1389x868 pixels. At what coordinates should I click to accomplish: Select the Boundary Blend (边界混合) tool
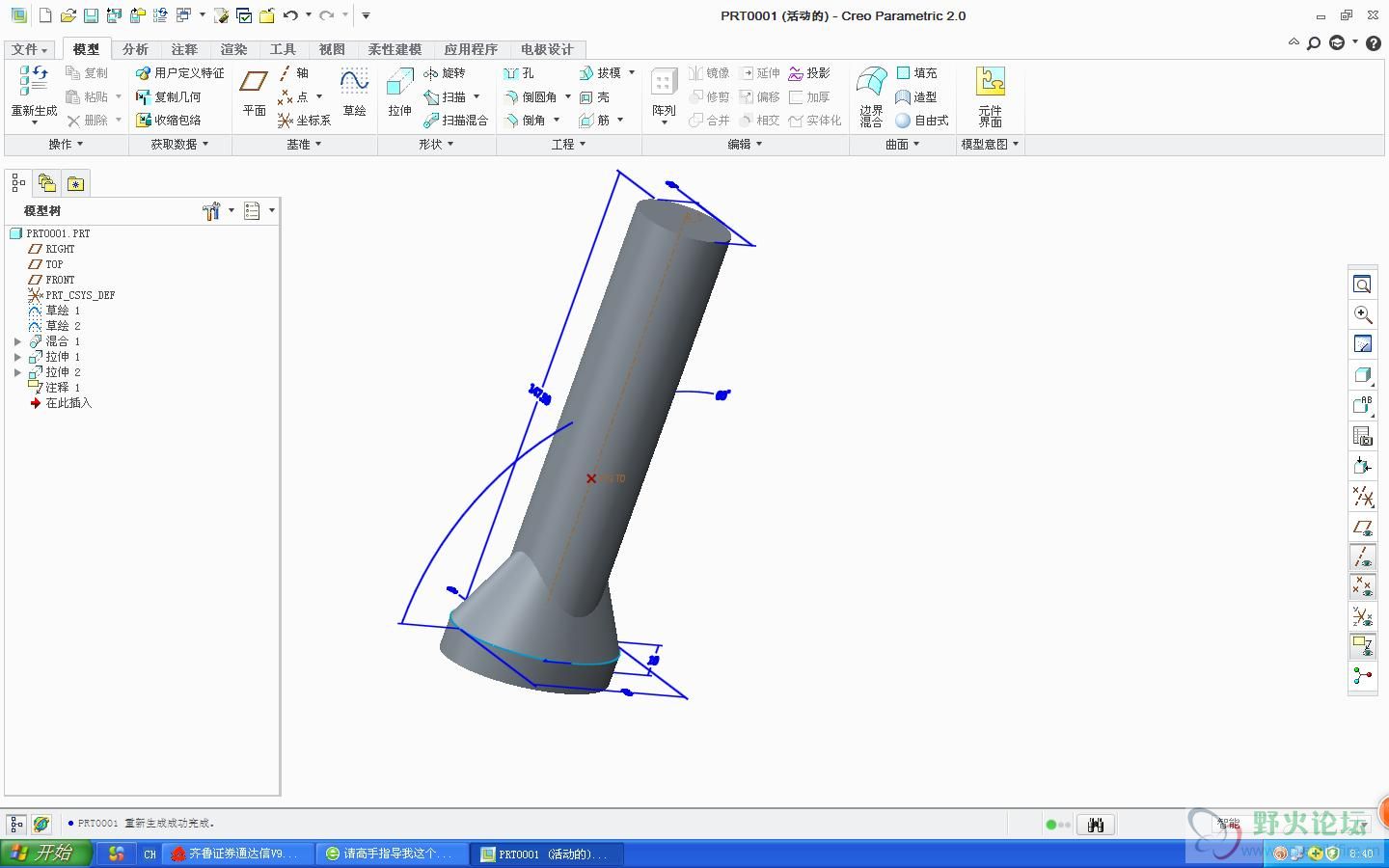872,96
